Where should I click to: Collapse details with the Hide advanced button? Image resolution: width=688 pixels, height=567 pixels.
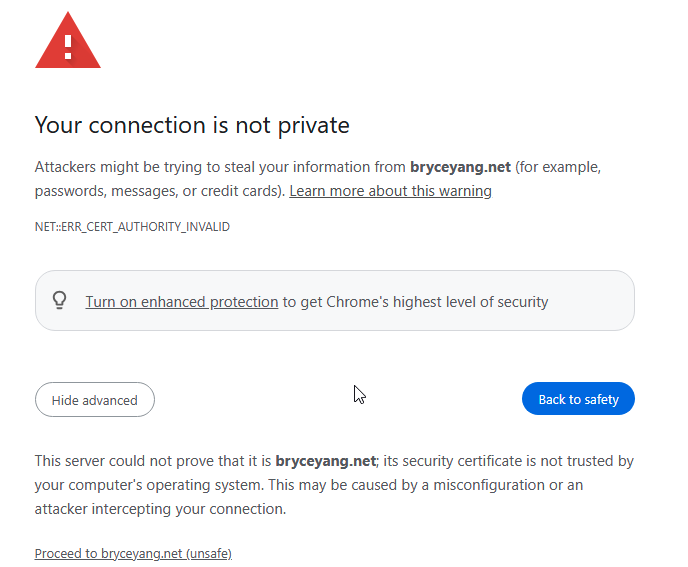click(95, 400)
